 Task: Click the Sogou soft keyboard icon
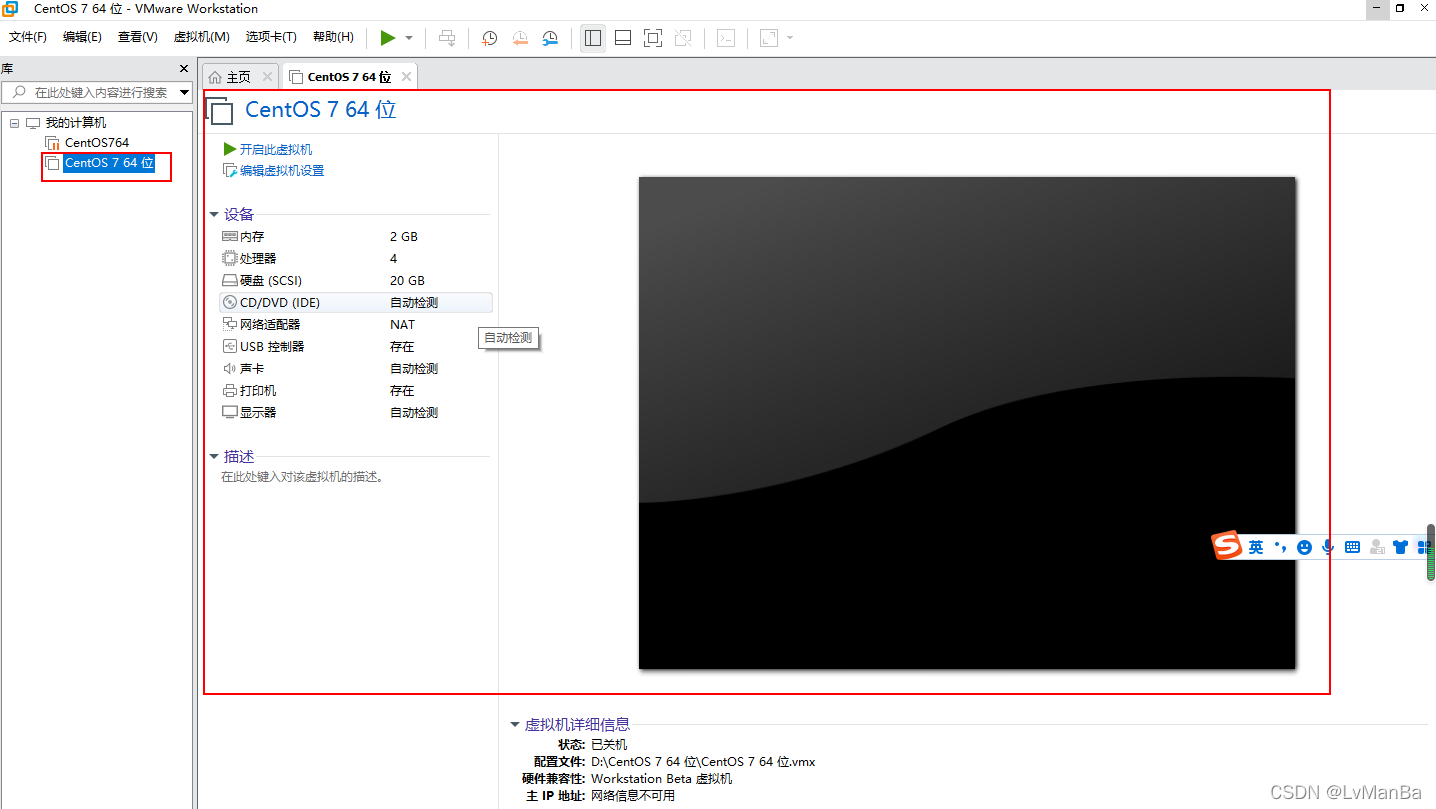(x=1352, y=547)
